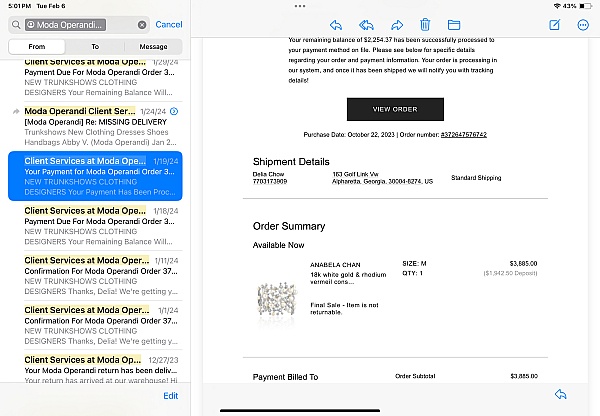Tap the Reply arrow in the toolbar
The height and width of the screenshot is (416, 600).
point(336,25)
